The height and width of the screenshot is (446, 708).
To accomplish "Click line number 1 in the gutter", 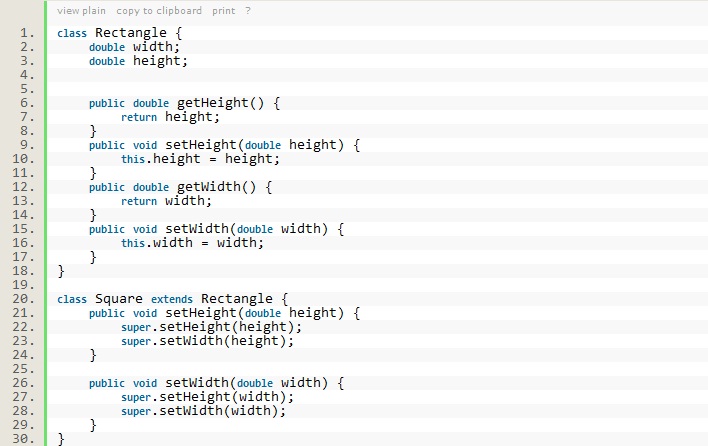I will click(x=27, y=32).
